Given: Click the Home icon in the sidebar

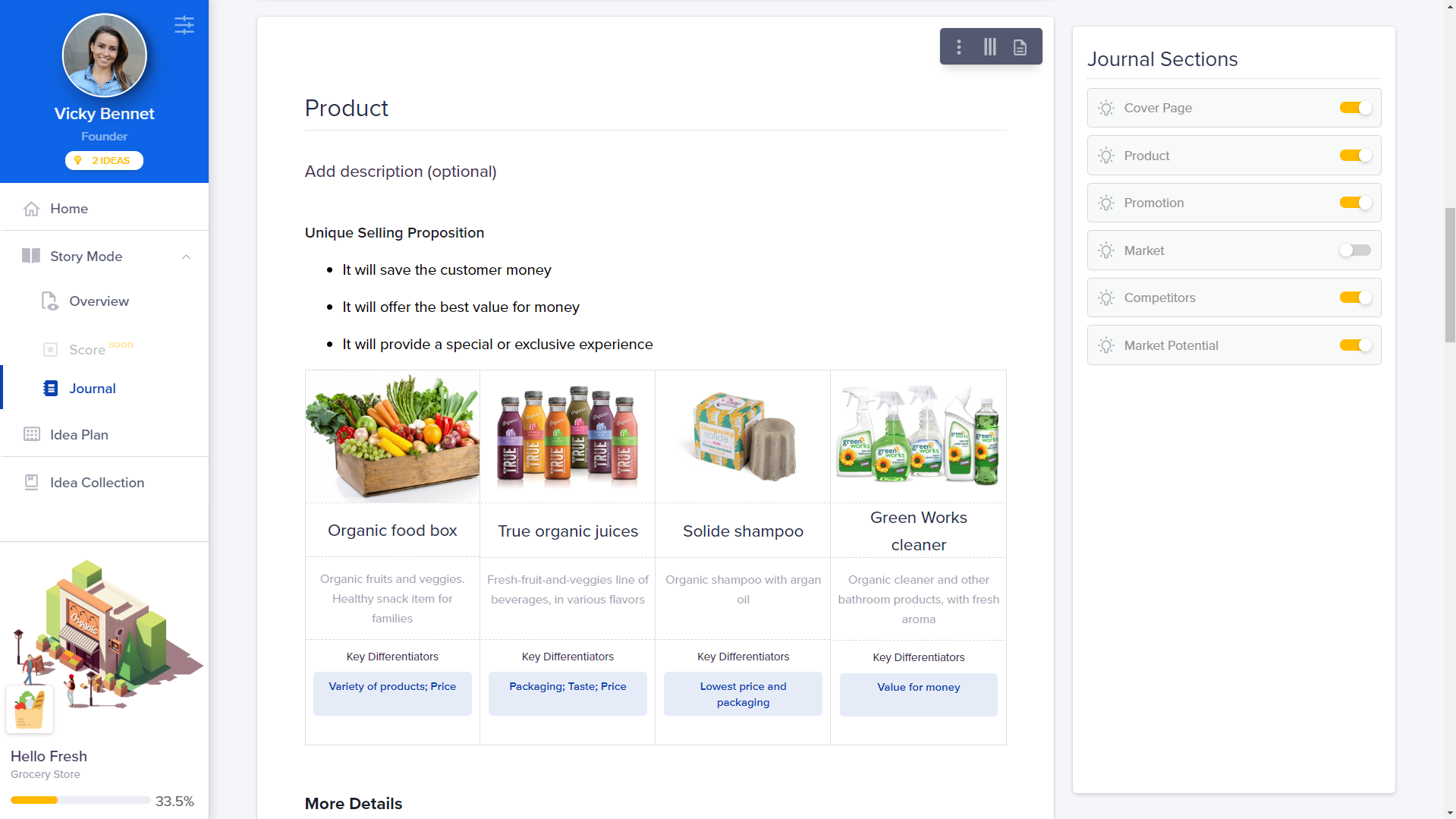Looking at the screenshot, I should pyautogui.click(x=31, y=208).
